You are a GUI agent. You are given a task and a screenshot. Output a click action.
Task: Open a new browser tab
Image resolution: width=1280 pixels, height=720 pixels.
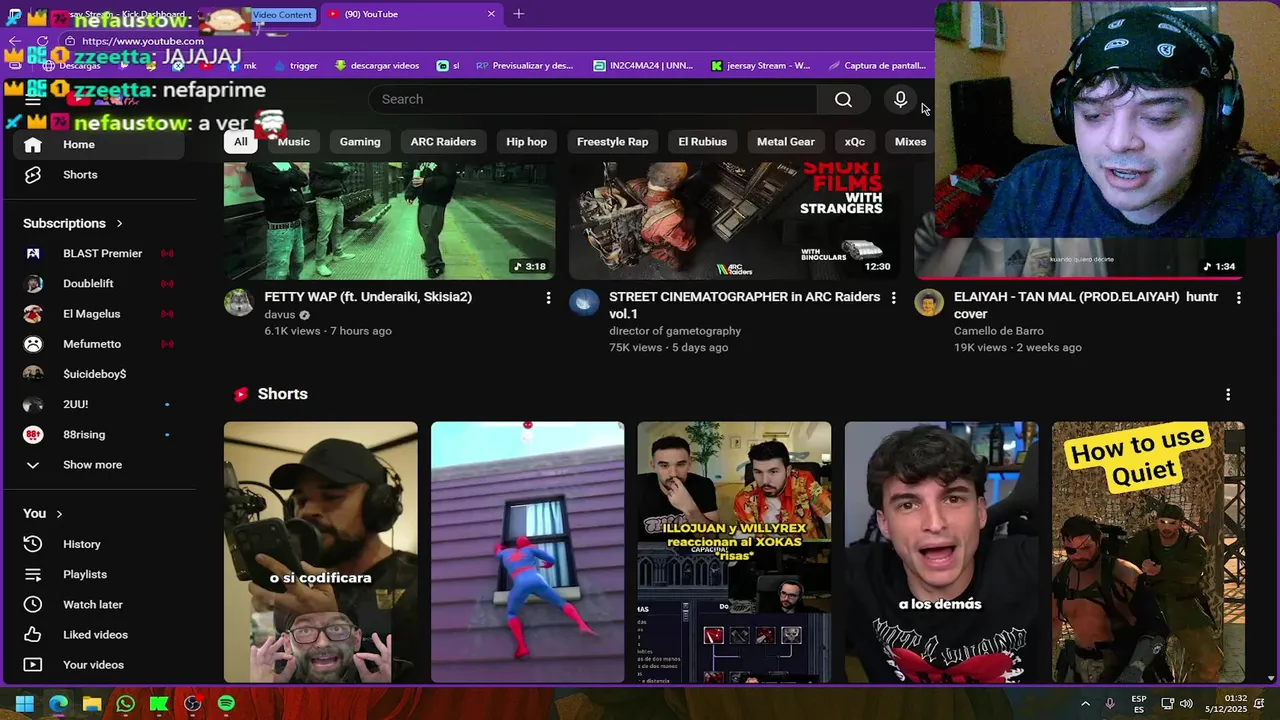click(518, 14)
